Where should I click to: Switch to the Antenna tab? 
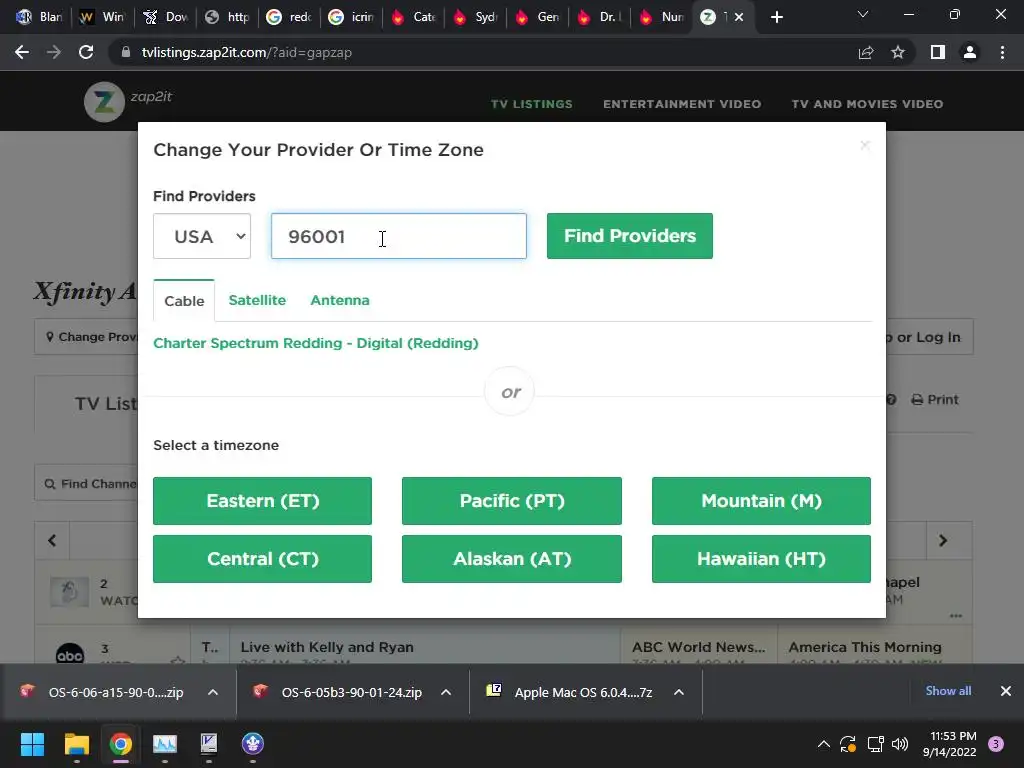coord(340,300)
